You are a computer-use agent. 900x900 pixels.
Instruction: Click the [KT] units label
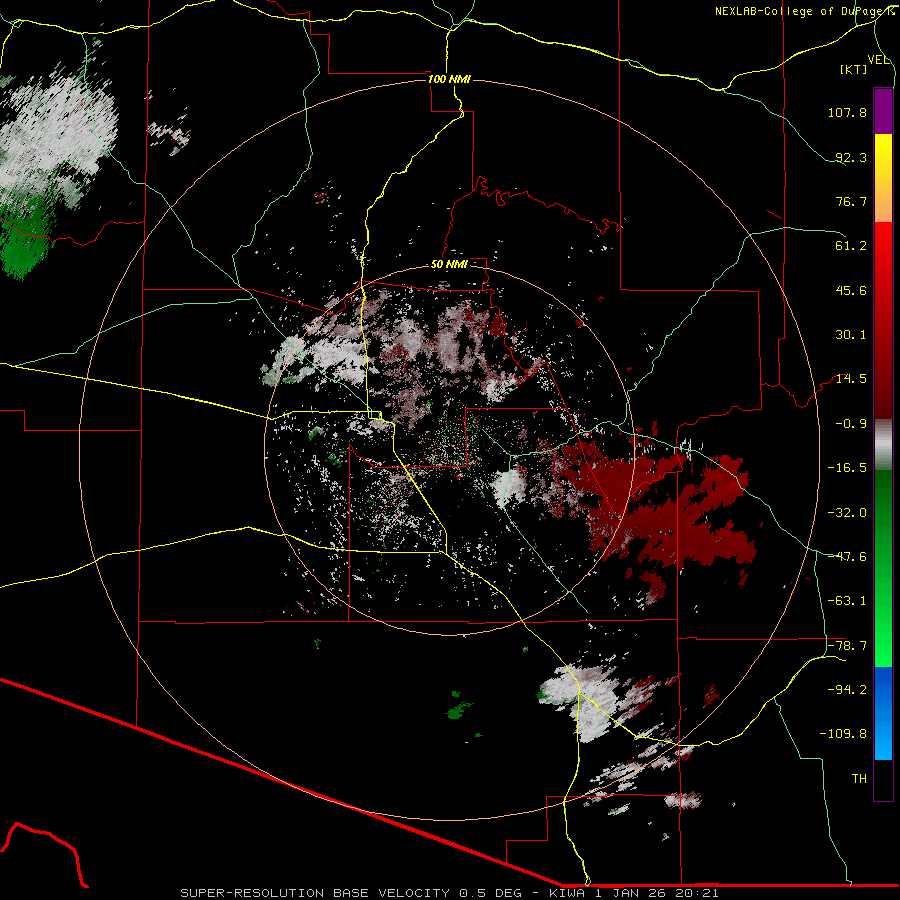[x=854, y=69]
